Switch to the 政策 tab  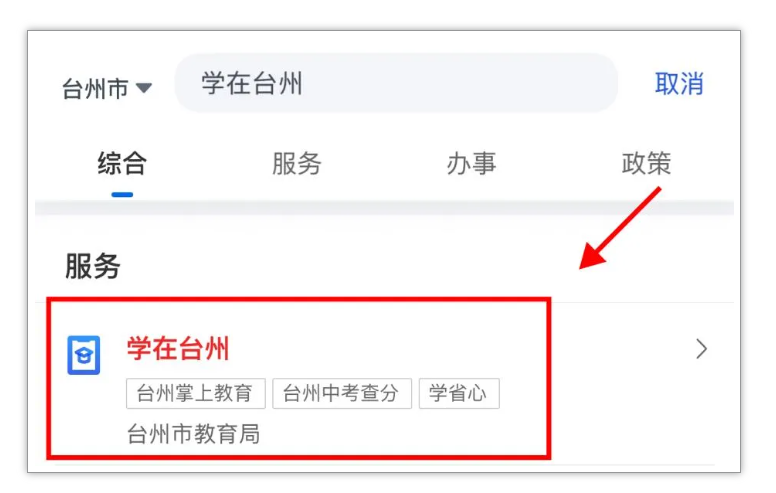pyautogui.click(x=646, y=163)
